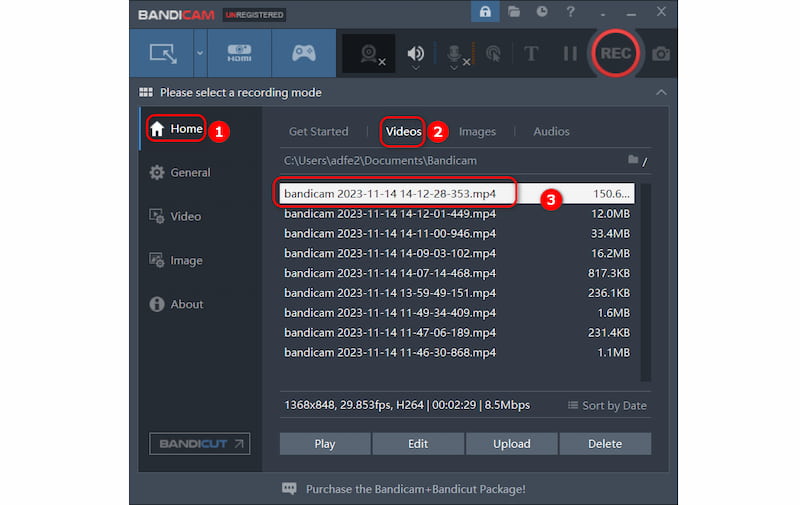Open the General settings section

click(189, 172)
